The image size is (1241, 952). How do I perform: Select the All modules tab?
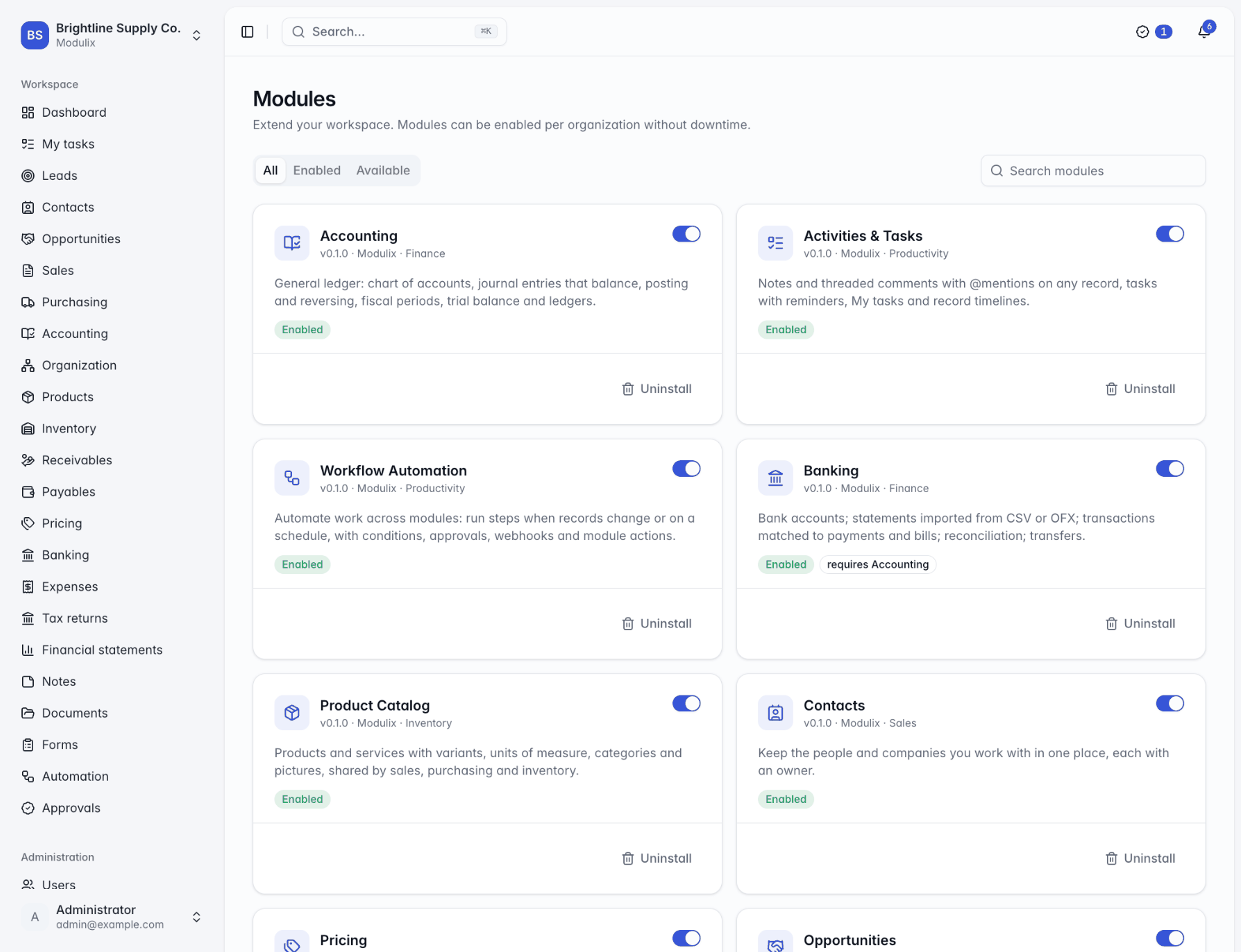(270, 171)
